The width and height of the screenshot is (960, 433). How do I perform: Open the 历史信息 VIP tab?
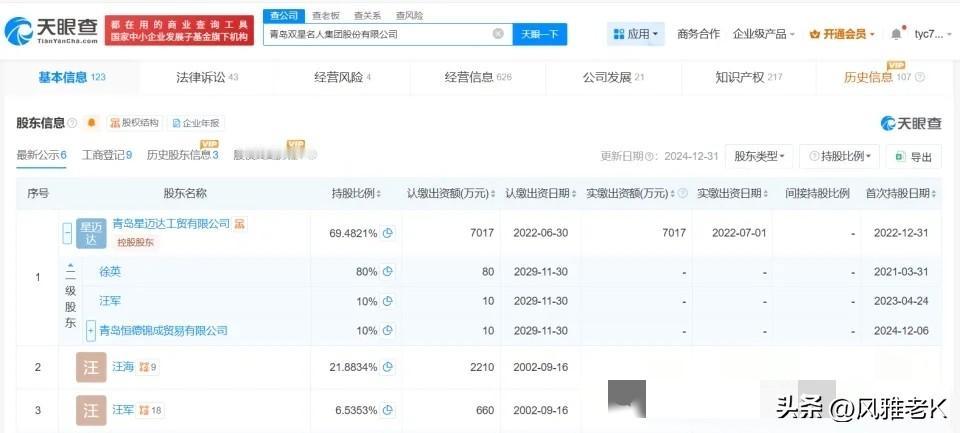coord(883,77)
